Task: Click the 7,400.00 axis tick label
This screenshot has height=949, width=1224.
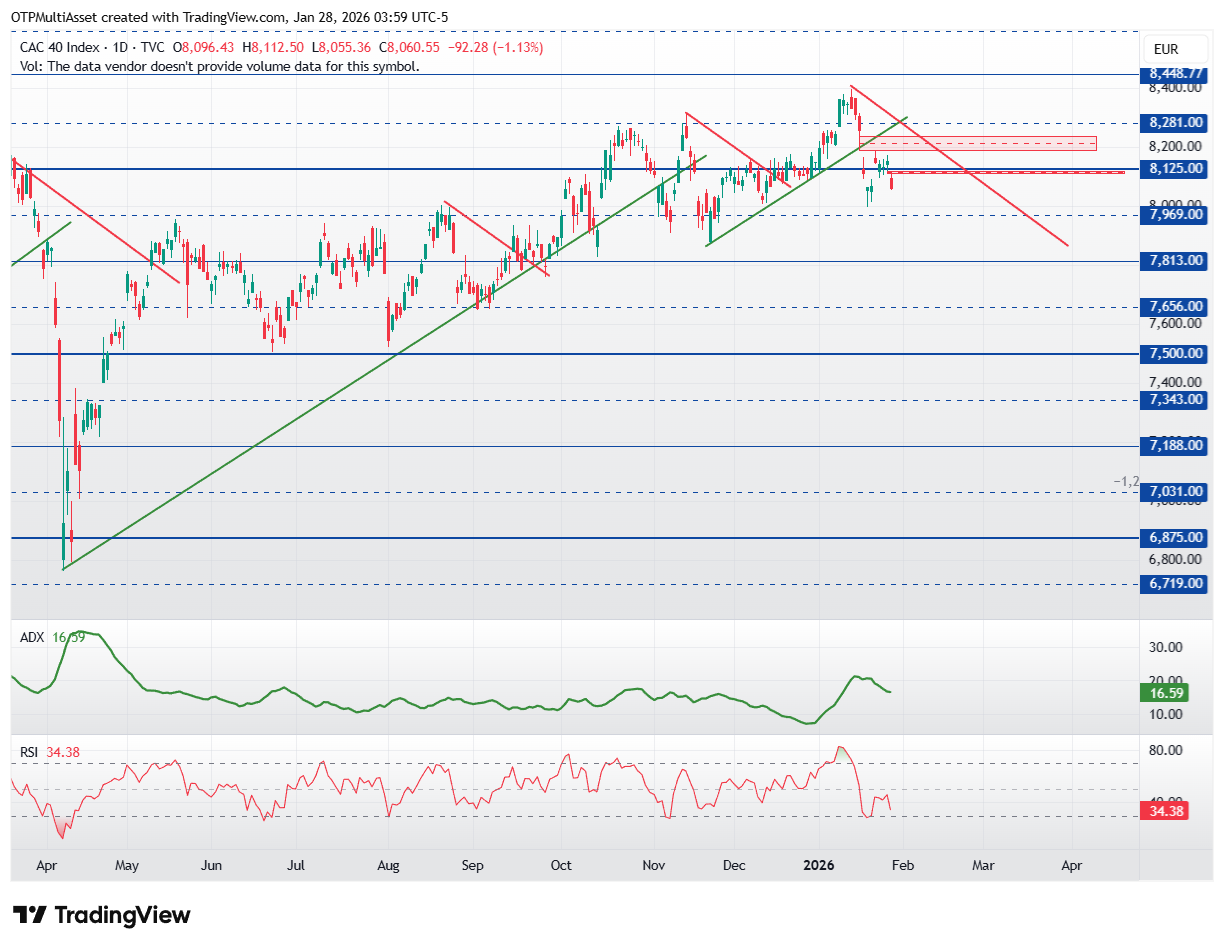Action: (1174, 382)
